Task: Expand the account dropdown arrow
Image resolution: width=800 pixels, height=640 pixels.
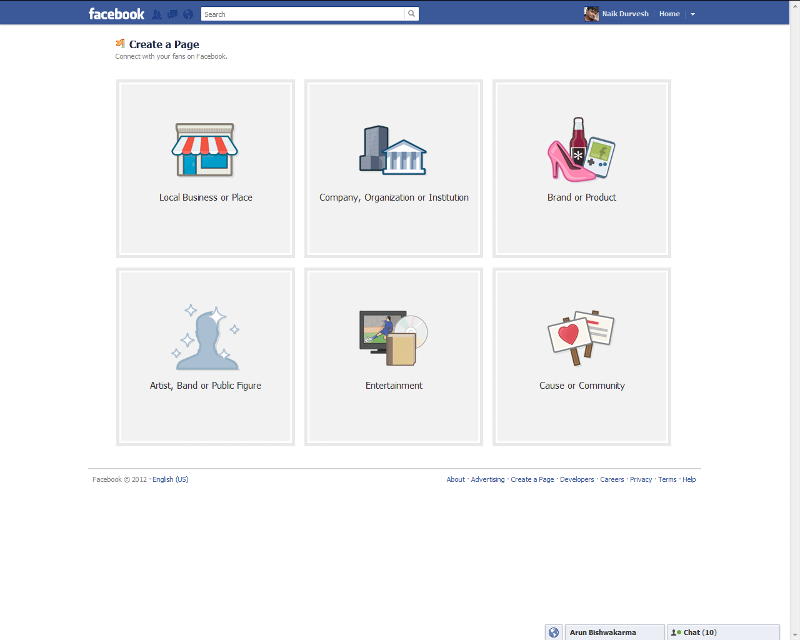Action: click(693, 14)
